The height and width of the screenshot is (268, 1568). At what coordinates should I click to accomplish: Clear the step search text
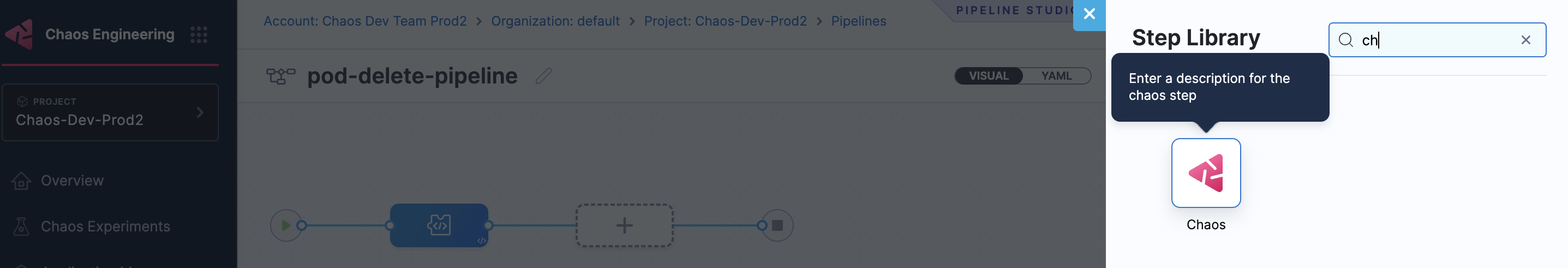tap(1525, 40)
